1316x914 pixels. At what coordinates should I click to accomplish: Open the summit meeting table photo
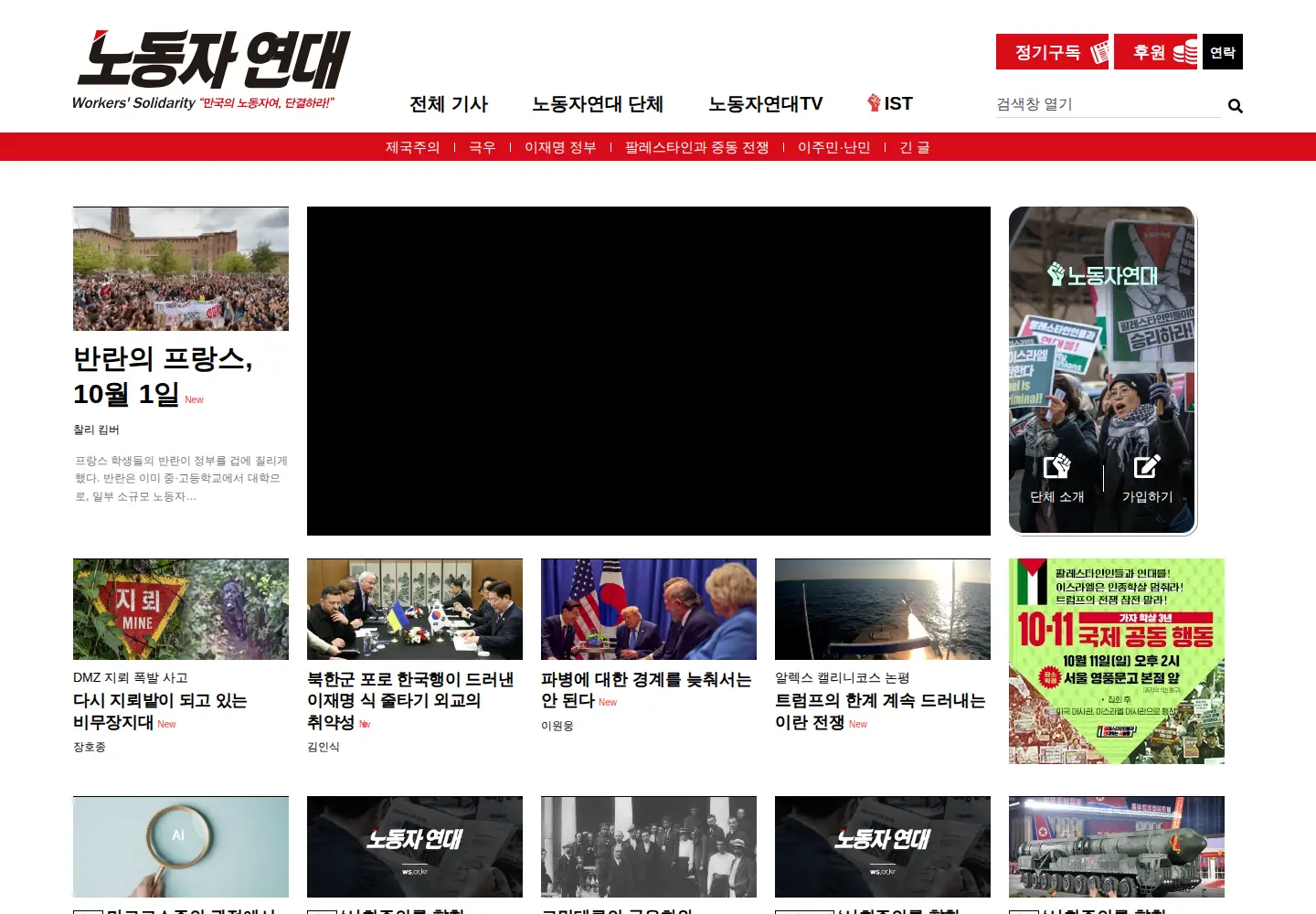[415, 610]
